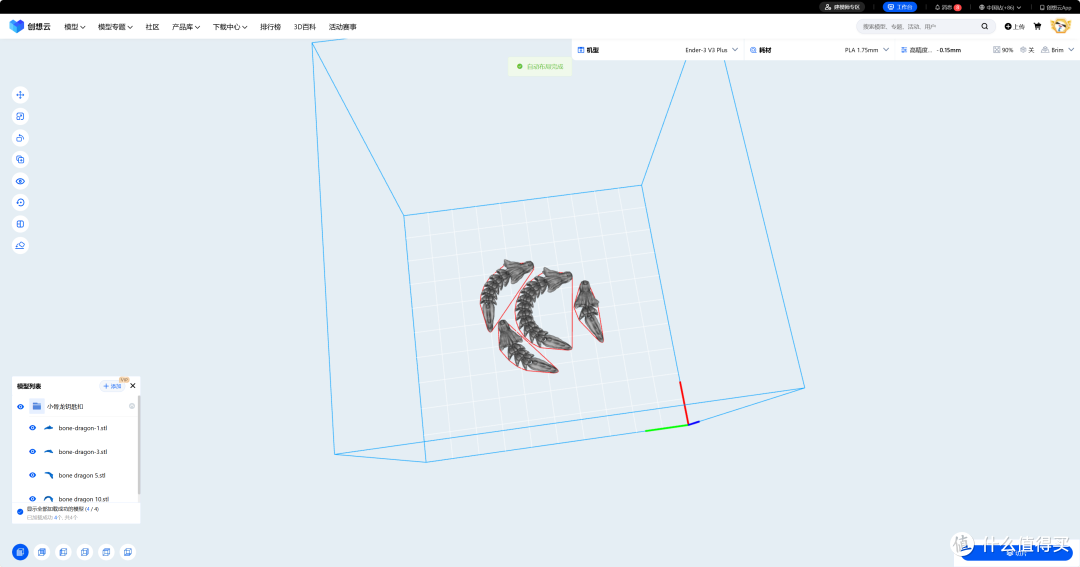Click the search magnifier icon

(x=984, y=26)
